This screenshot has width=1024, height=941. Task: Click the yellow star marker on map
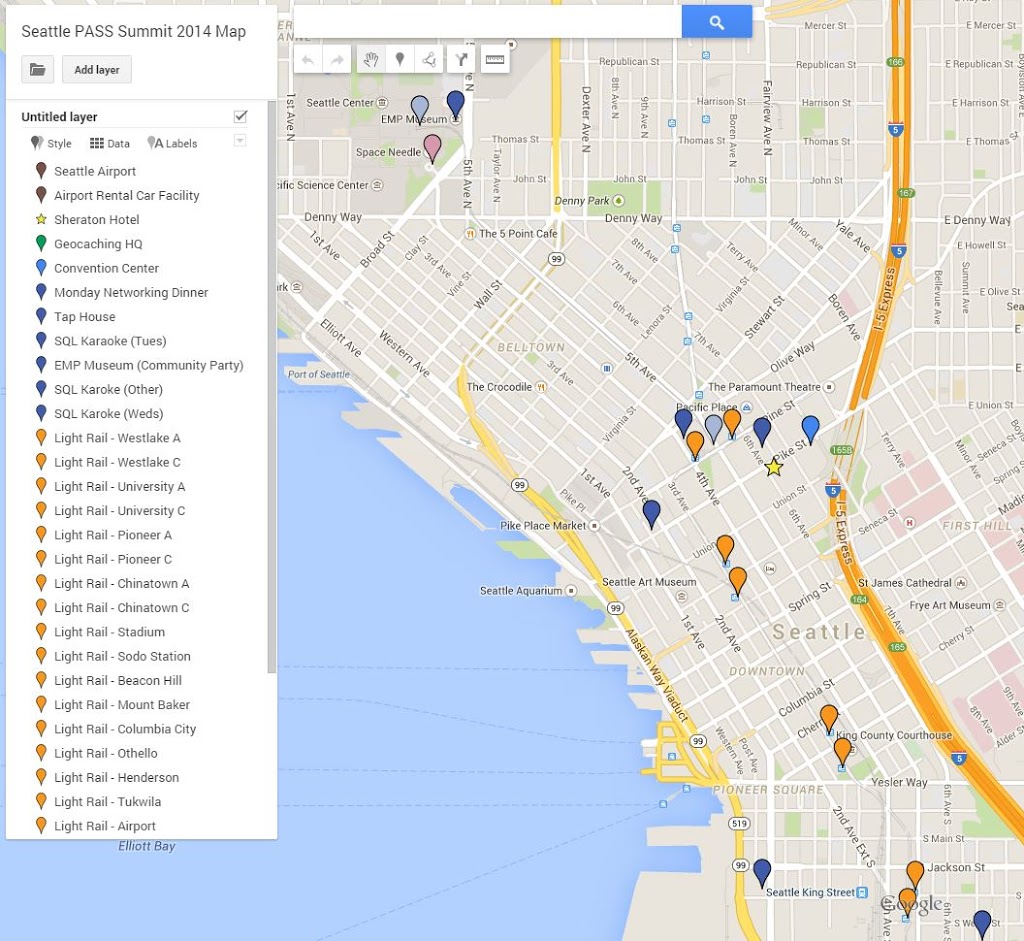pos(773,467)
